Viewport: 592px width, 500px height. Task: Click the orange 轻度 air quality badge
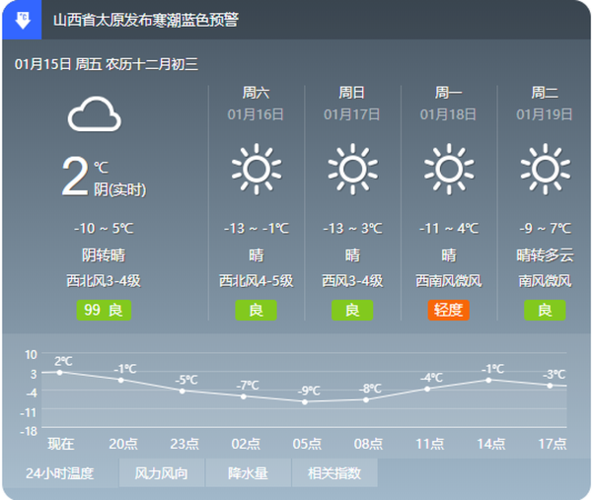(x=449, y=310)
